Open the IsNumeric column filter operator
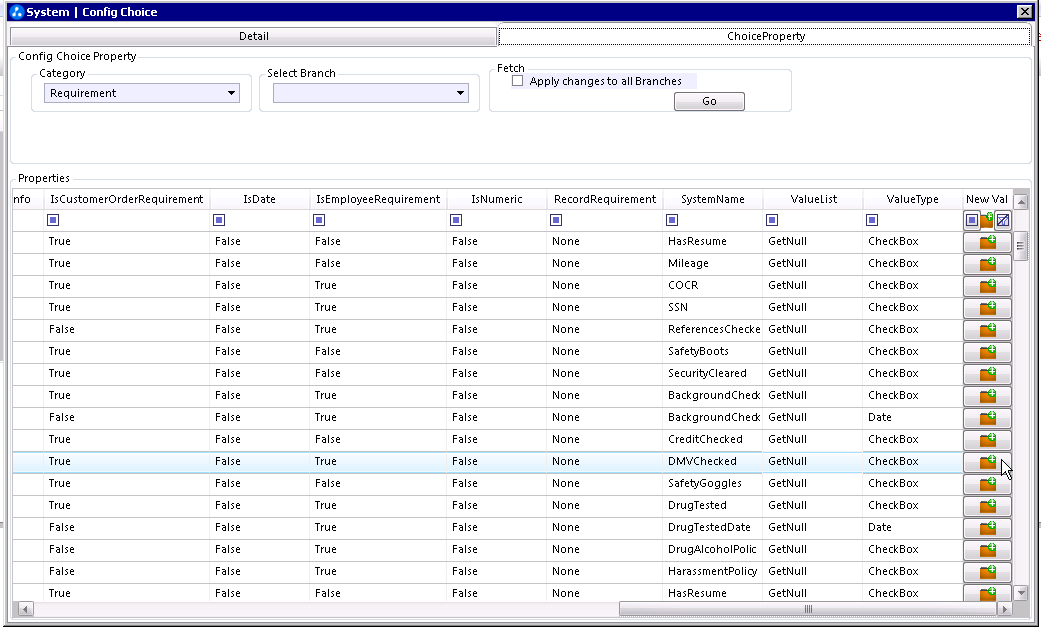 point(456,220)
